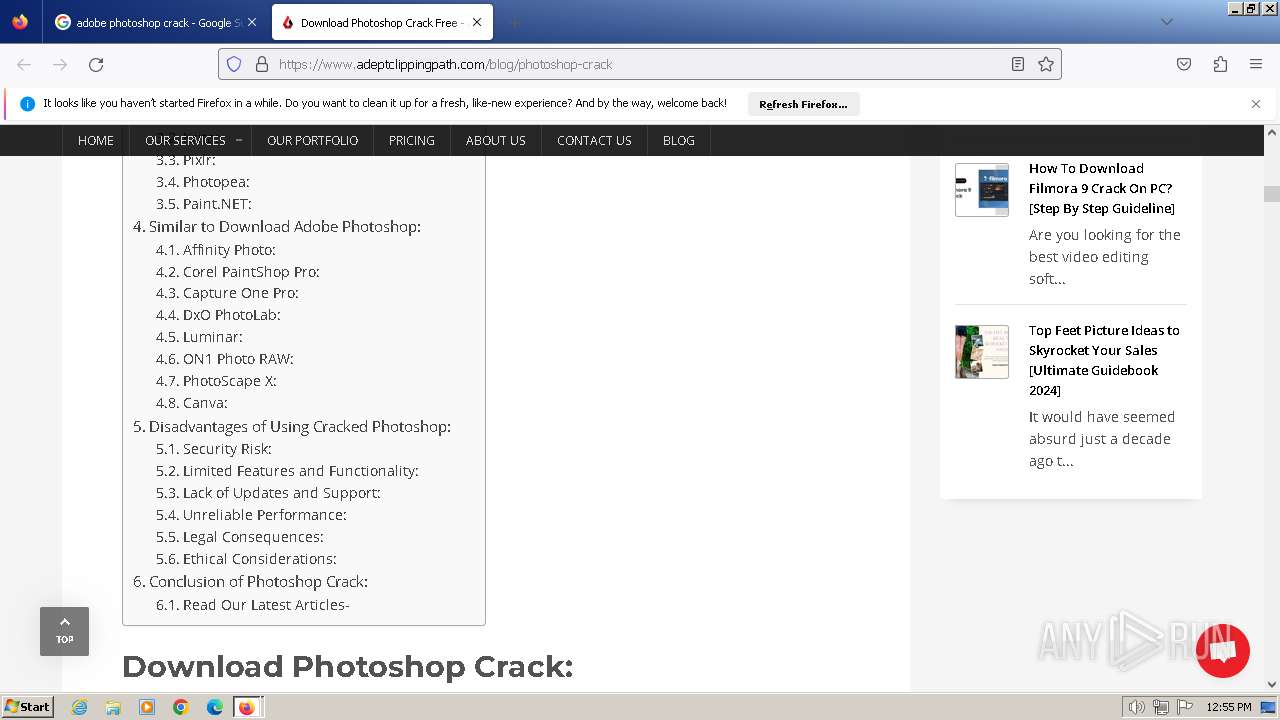Open Conclusion of Photoshop Crack link

pos(250,582)
